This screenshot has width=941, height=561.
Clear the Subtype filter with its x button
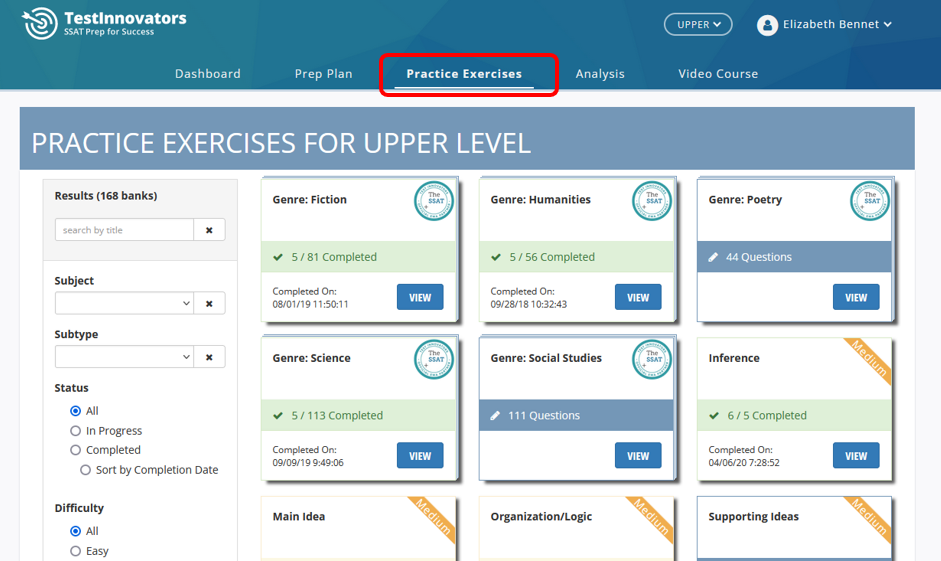pos(209,357)
